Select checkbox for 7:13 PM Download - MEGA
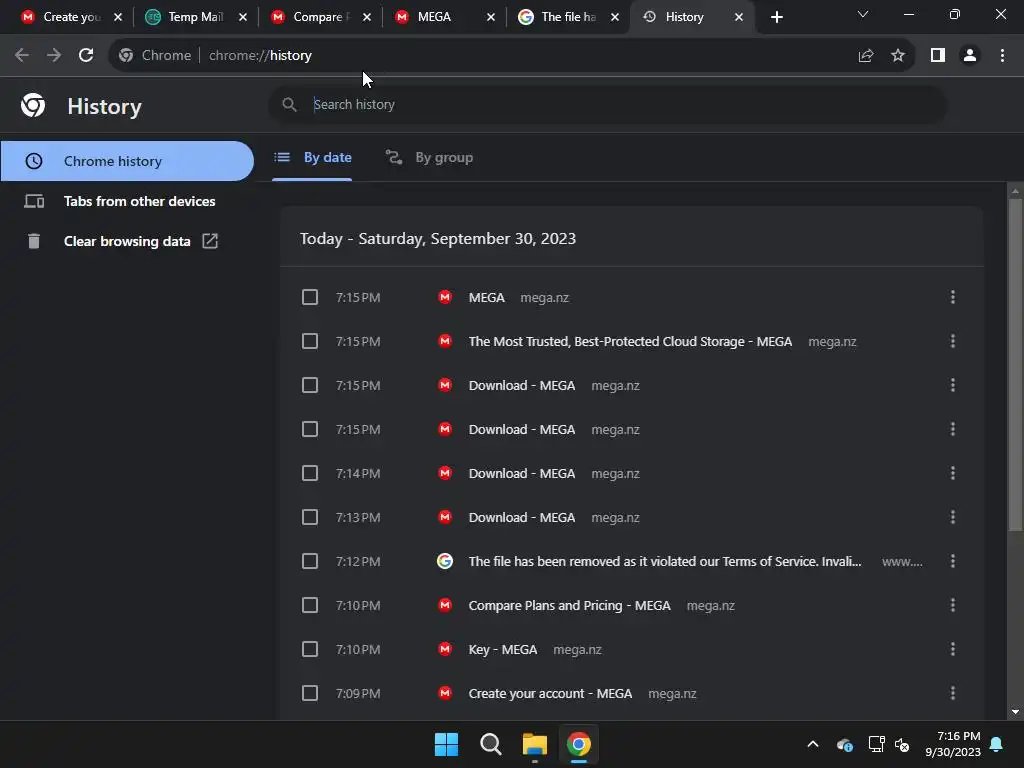The height and width of the screenshot is (768, 1024). click(x=310, y=517)
